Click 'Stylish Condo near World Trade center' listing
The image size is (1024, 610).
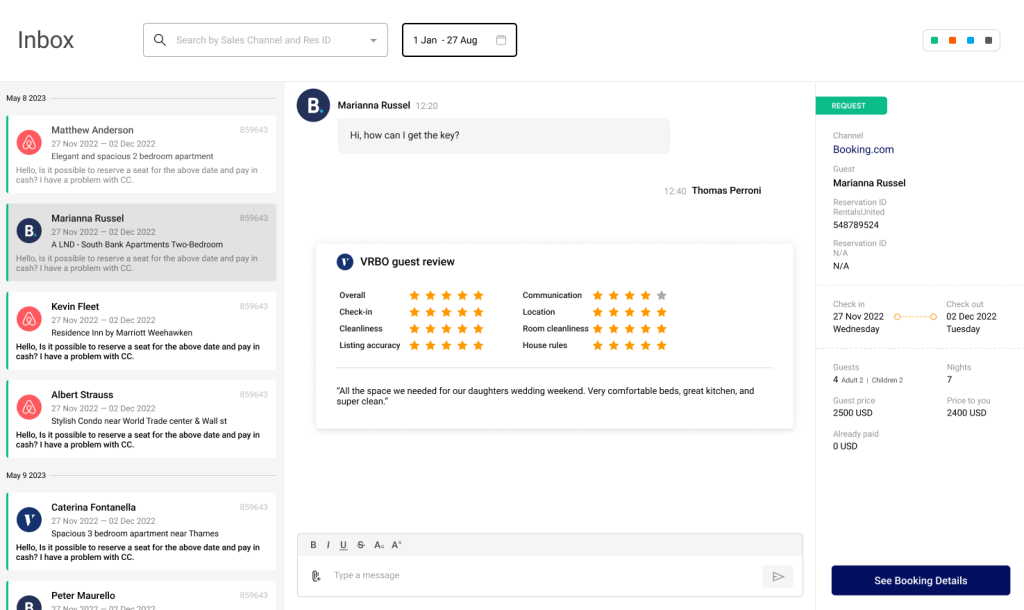[139, 421]
